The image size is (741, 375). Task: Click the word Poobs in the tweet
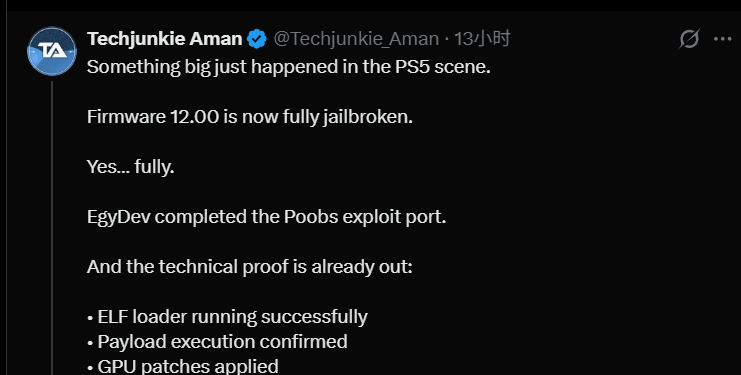coord(311,216)
